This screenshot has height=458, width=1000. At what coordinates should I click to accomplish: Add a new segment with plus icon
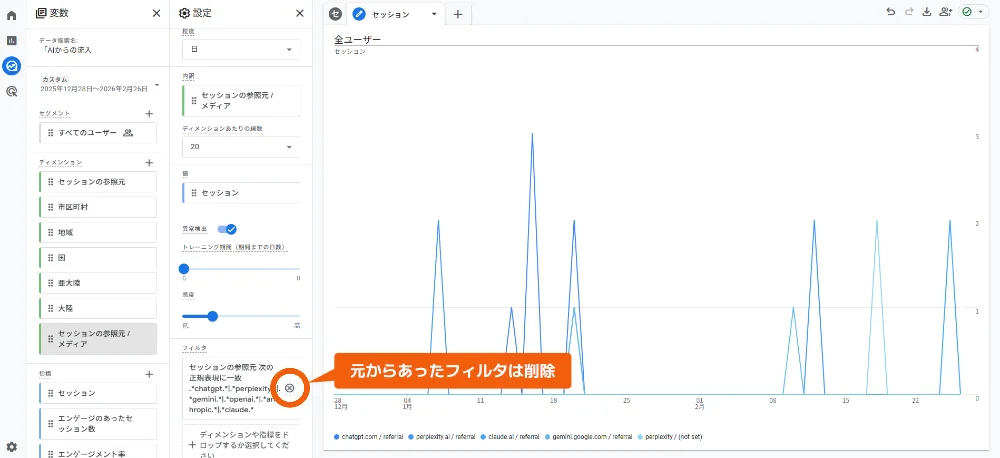tap(149, 114)
